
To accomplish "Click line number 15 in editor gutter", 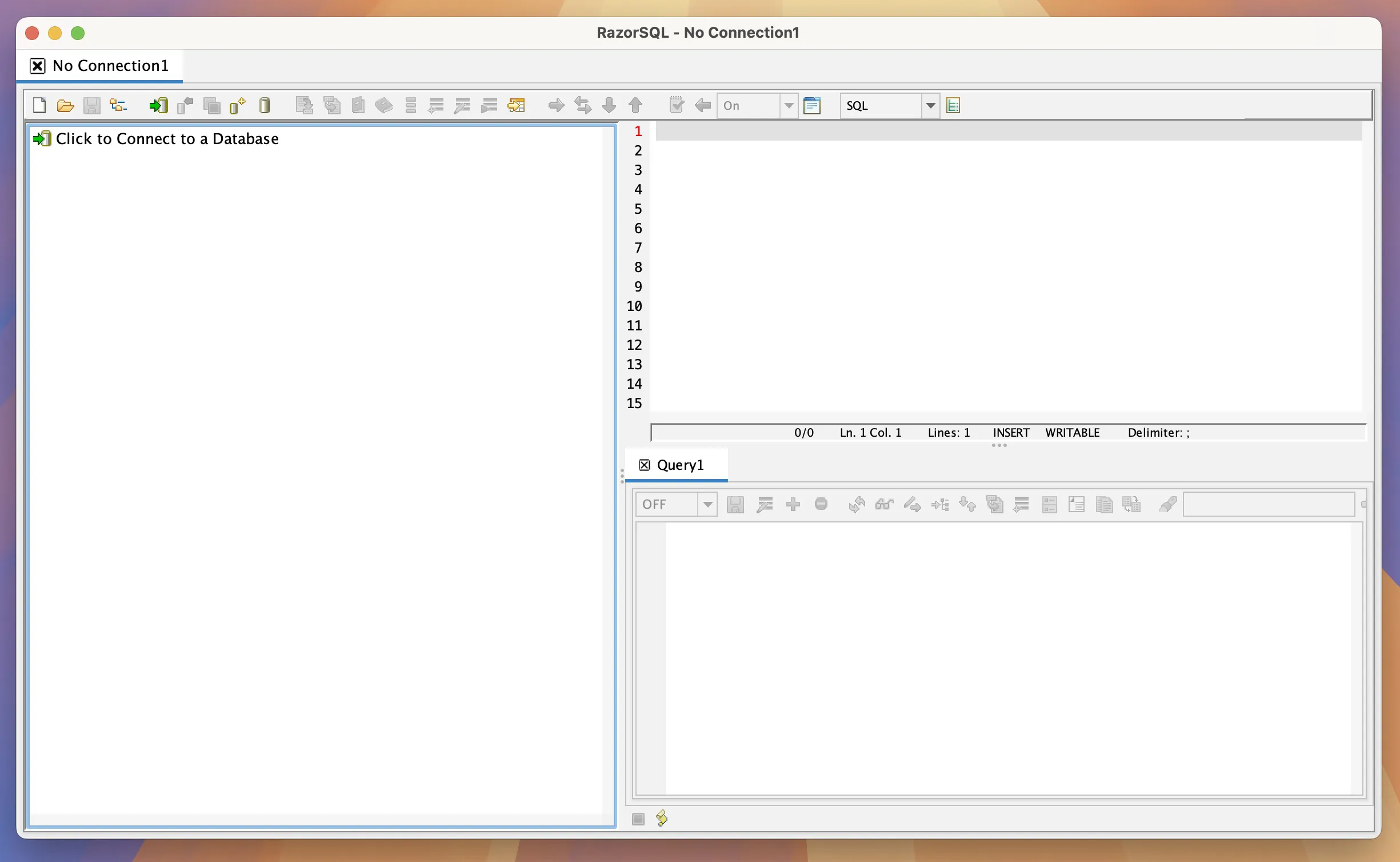I will click(634, 403).
